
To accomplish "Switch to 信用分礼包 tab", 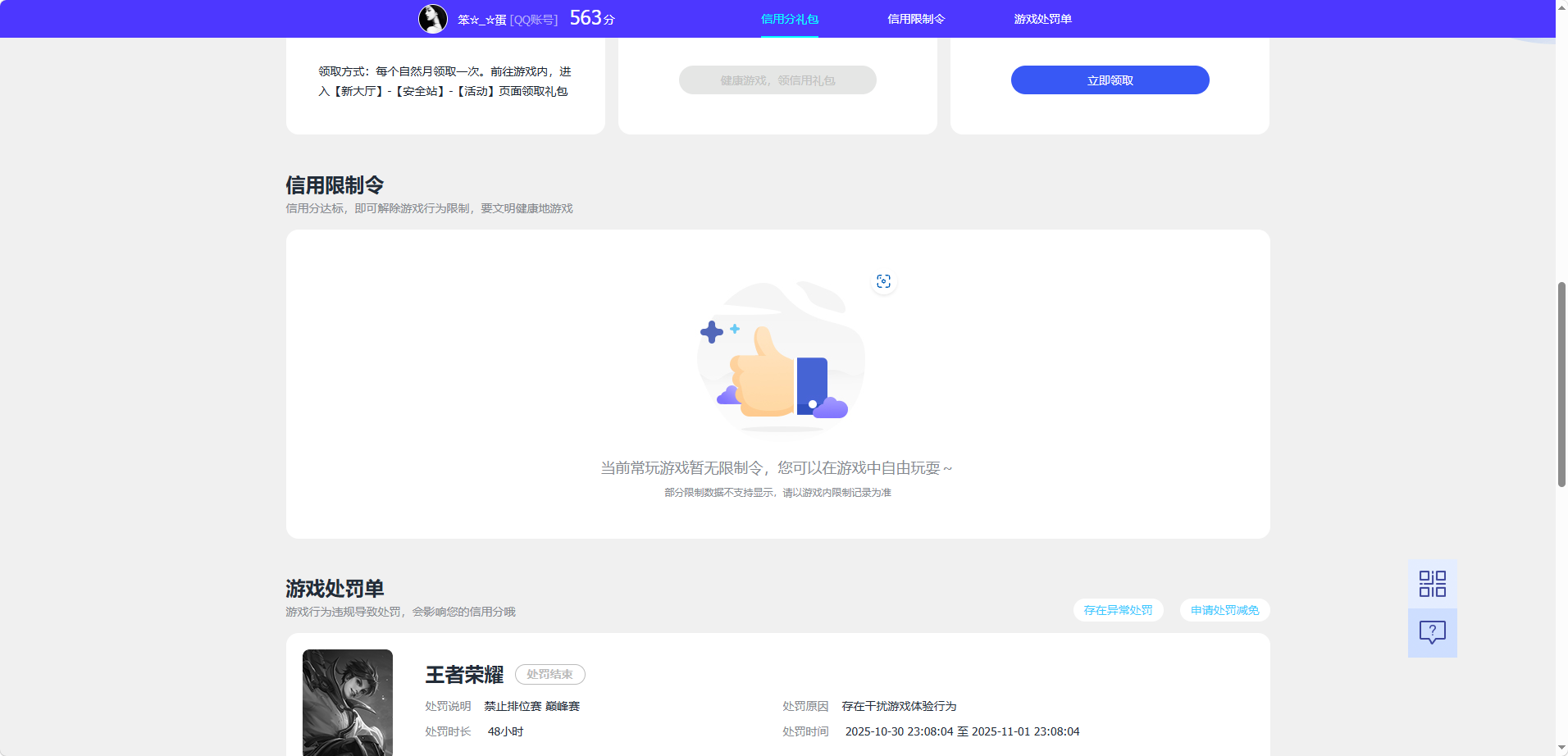I will pyautogui.click(x=790, y=19).
